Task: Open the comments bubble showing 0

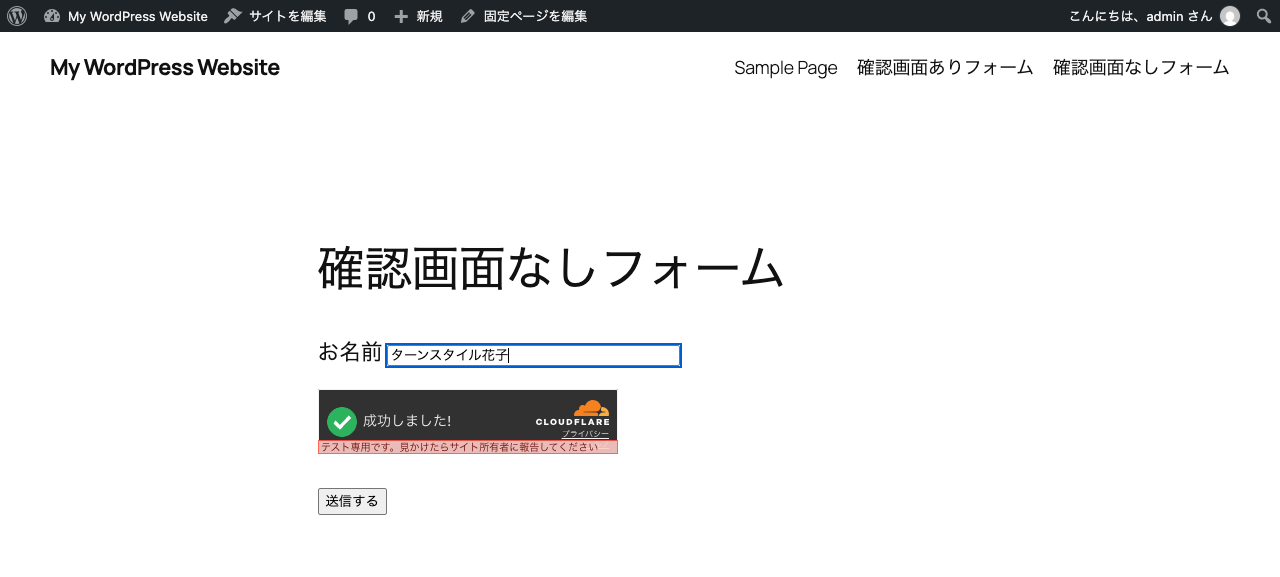Action: (x=359, y=16)
